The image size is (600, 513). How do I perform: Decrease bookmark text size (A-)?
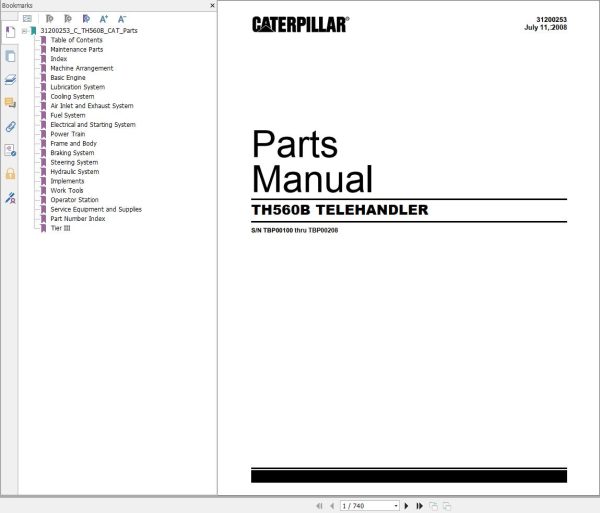coord(122,19)
